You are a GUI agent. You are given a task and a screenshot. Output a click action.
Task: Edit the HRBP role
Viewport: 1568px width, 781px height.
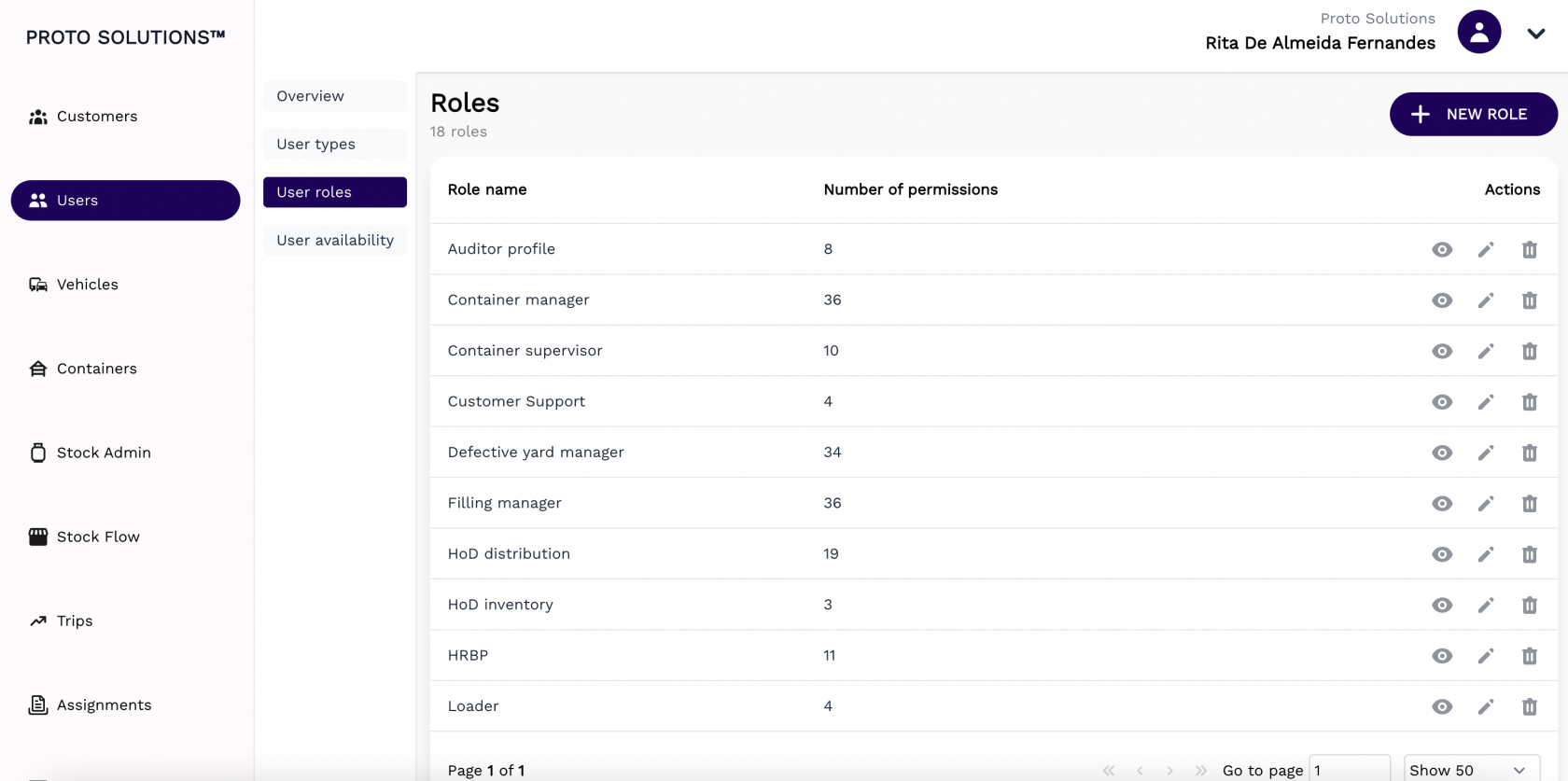click(1486, 656)
